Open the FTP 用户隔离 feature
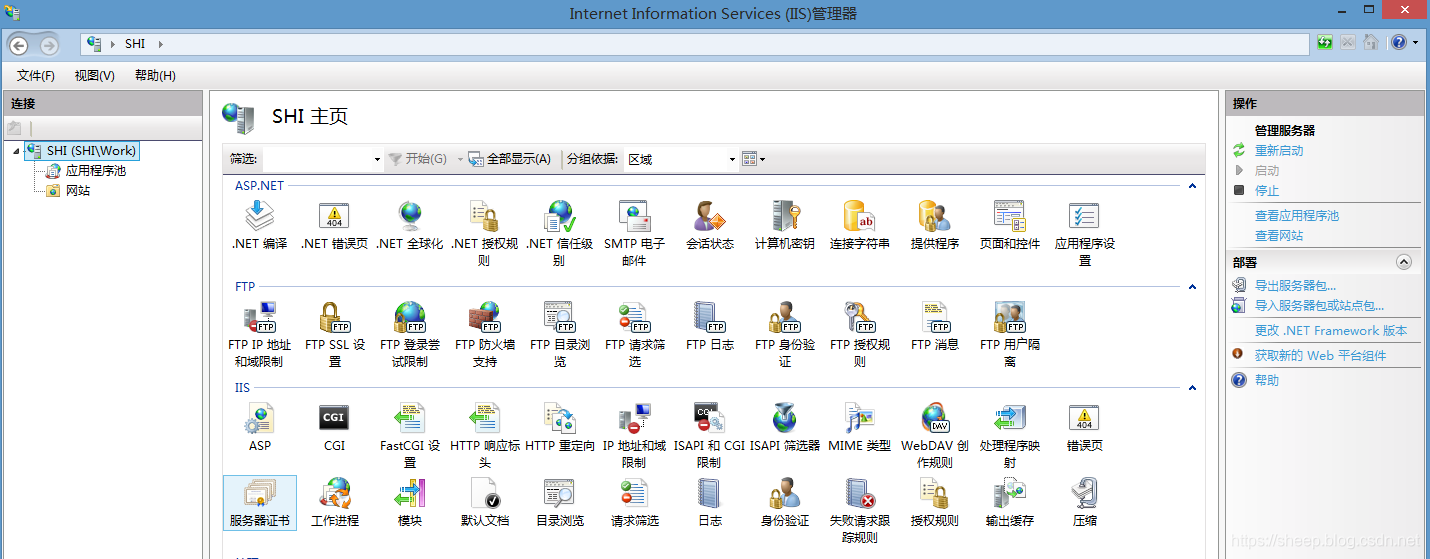Image resolution: width=1430 pixels, height=559 pixels. [1010, 334]
